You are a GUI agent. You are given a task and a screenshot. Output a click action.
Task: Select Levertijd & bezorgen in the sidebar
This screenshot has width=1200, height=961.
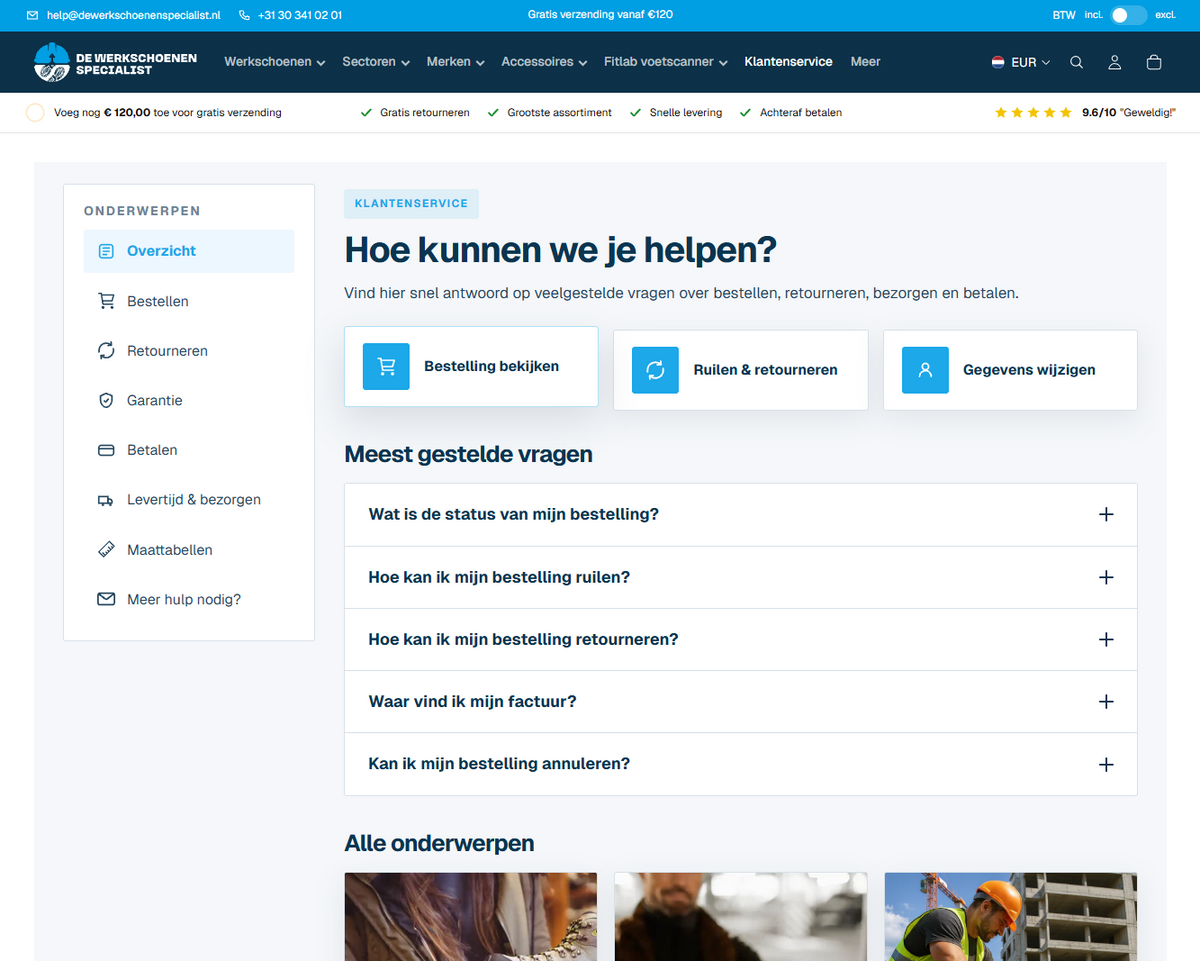pyautogui.click(x=189, y=500)
